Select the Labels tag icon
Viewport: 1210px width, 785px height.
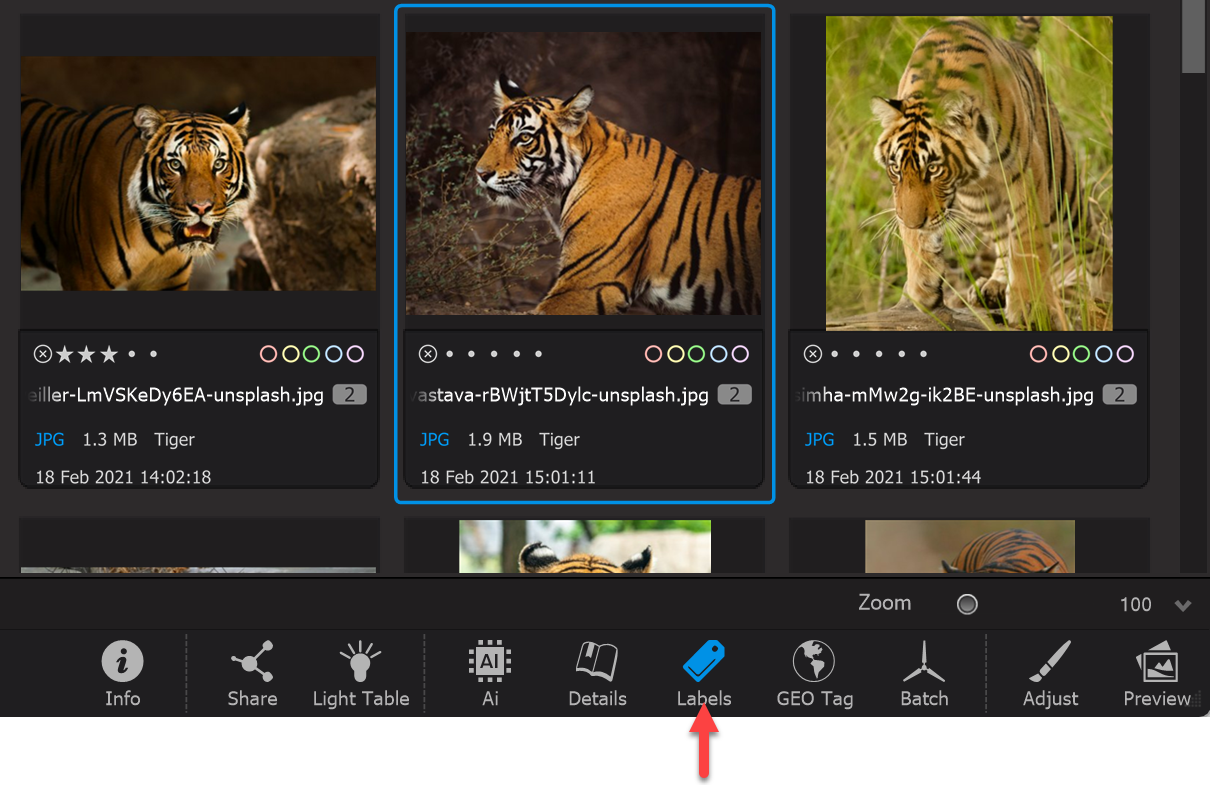coord(704,662)
